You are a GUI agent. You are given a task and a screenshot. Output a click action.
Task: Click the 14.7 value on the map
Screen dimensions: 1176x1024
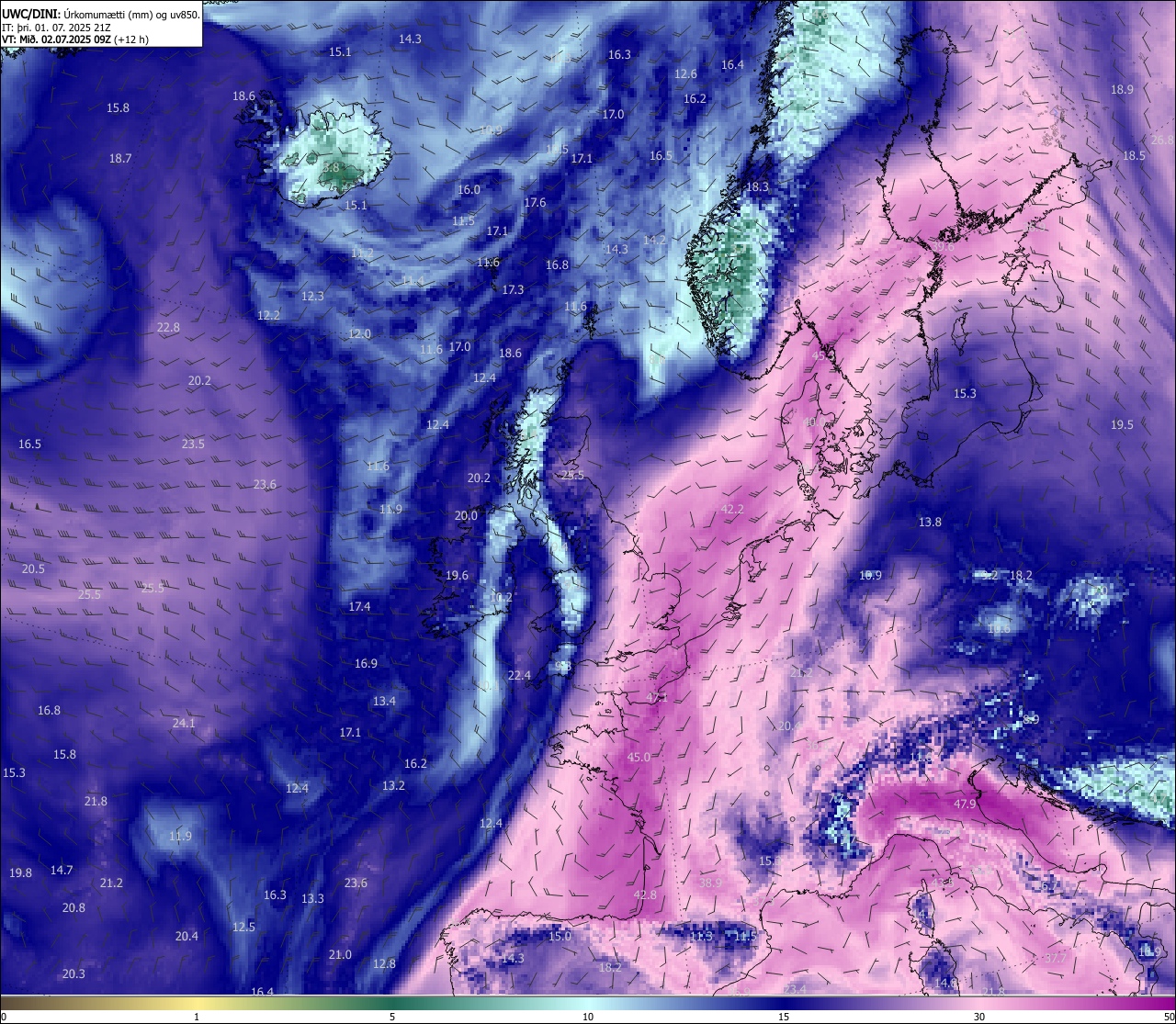click(x=62, y=870)
